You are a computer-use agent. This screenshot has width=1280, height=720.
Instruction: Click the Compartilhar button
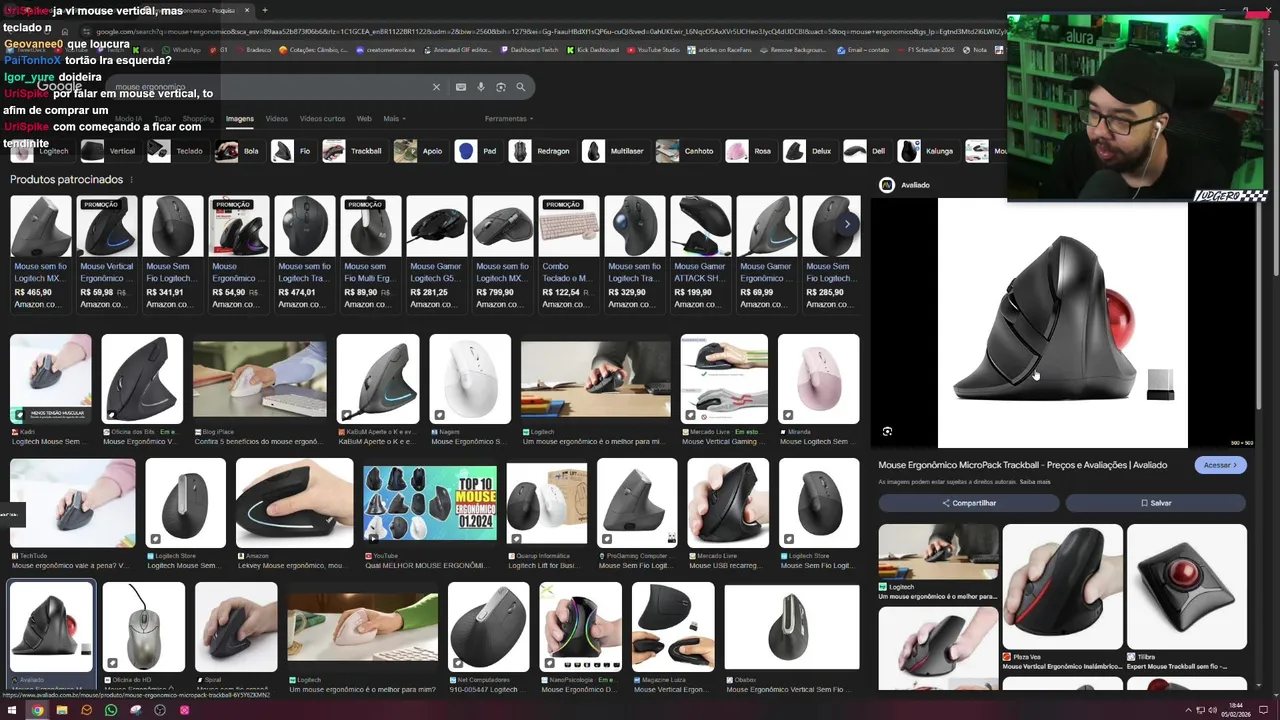tap(969, 503)
